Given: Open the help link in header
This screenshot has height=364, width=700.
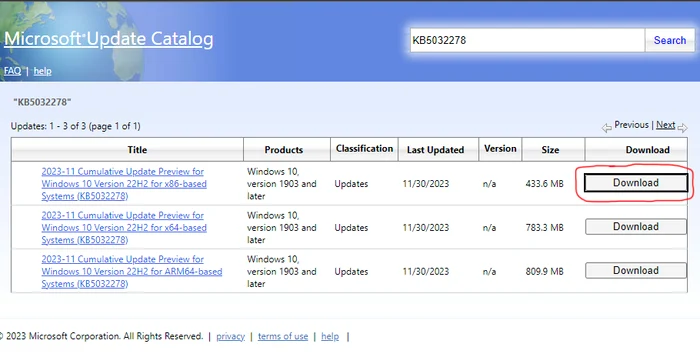Looking at the screenshot, I should pyautogui.click(x=42, y=71).
